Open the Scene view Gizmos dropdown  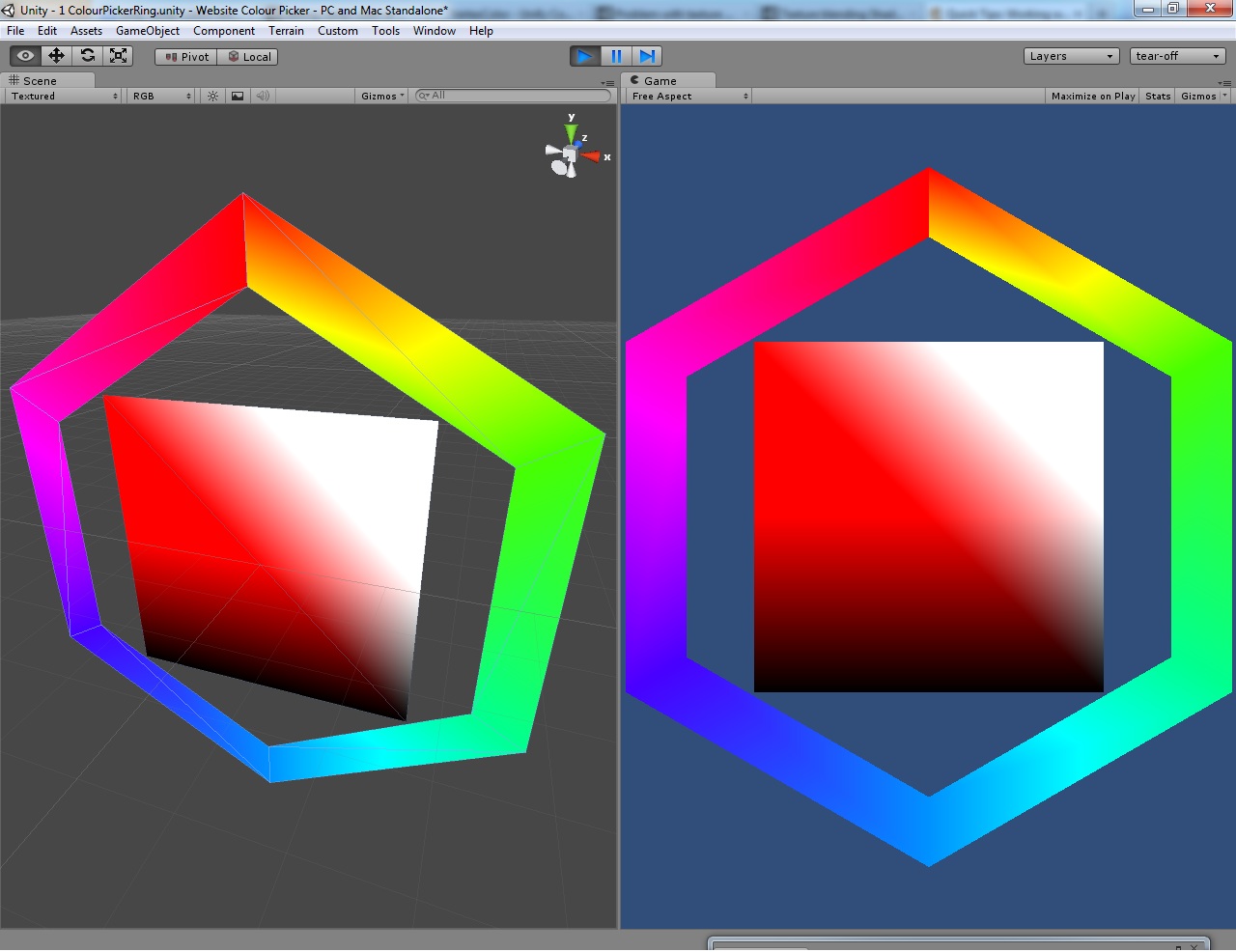pos(382,96)
